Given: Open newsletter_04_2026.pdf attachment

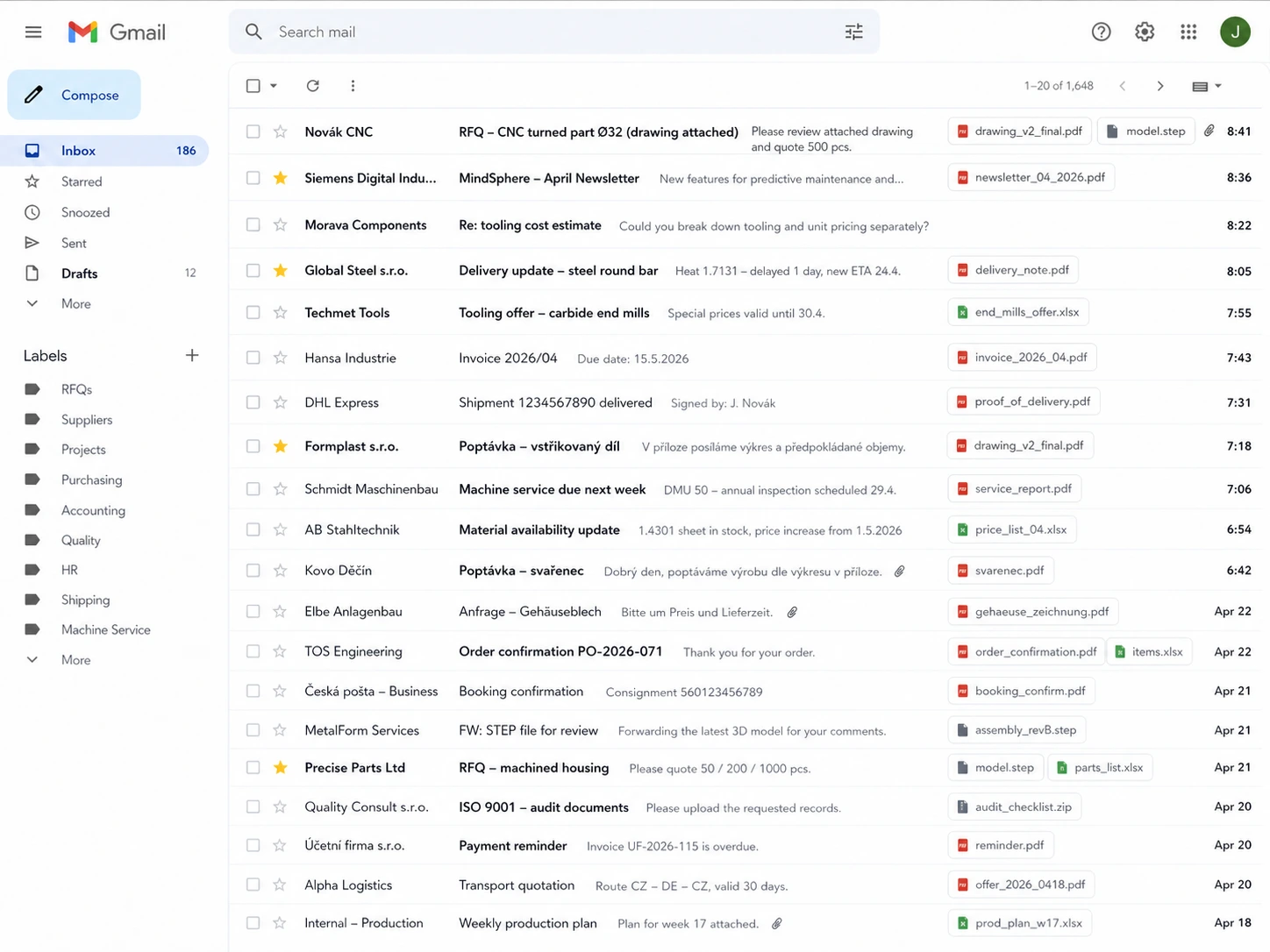Looking at the screenshot, I should [1031, 177].
